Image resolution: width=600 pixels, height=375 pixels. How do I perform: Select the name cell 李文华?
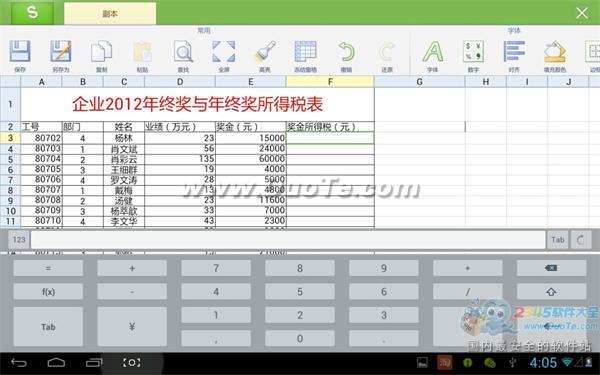(x=124, y=221)
